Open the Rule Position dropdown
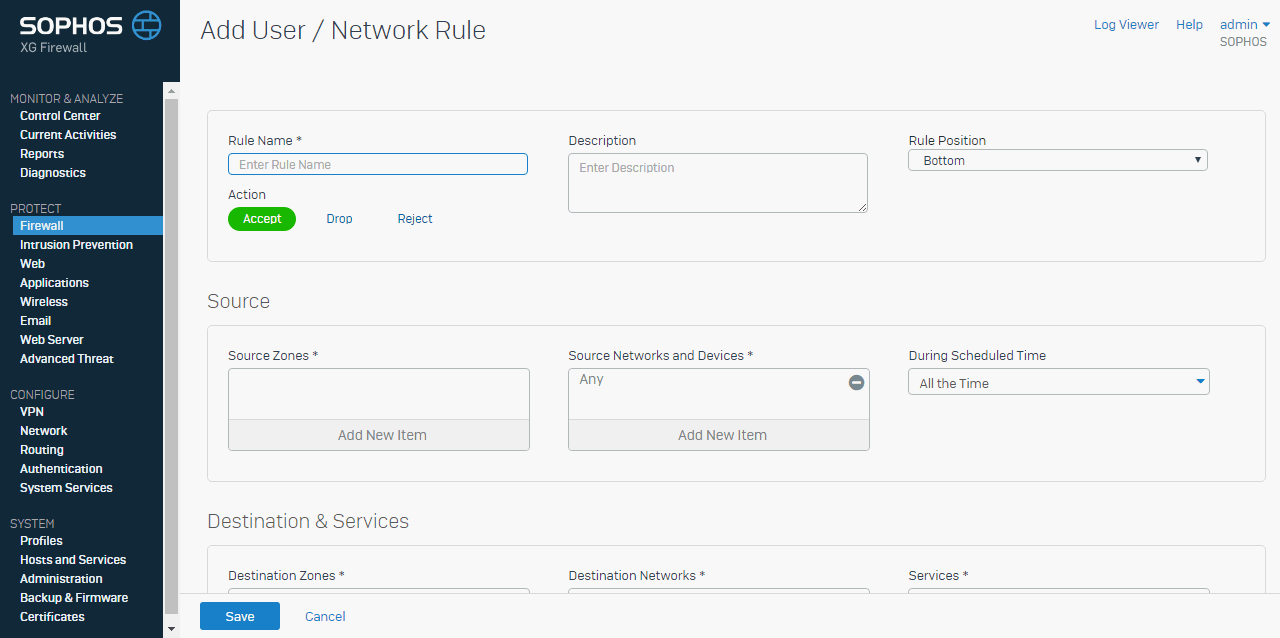 [x=1058, y=160]
